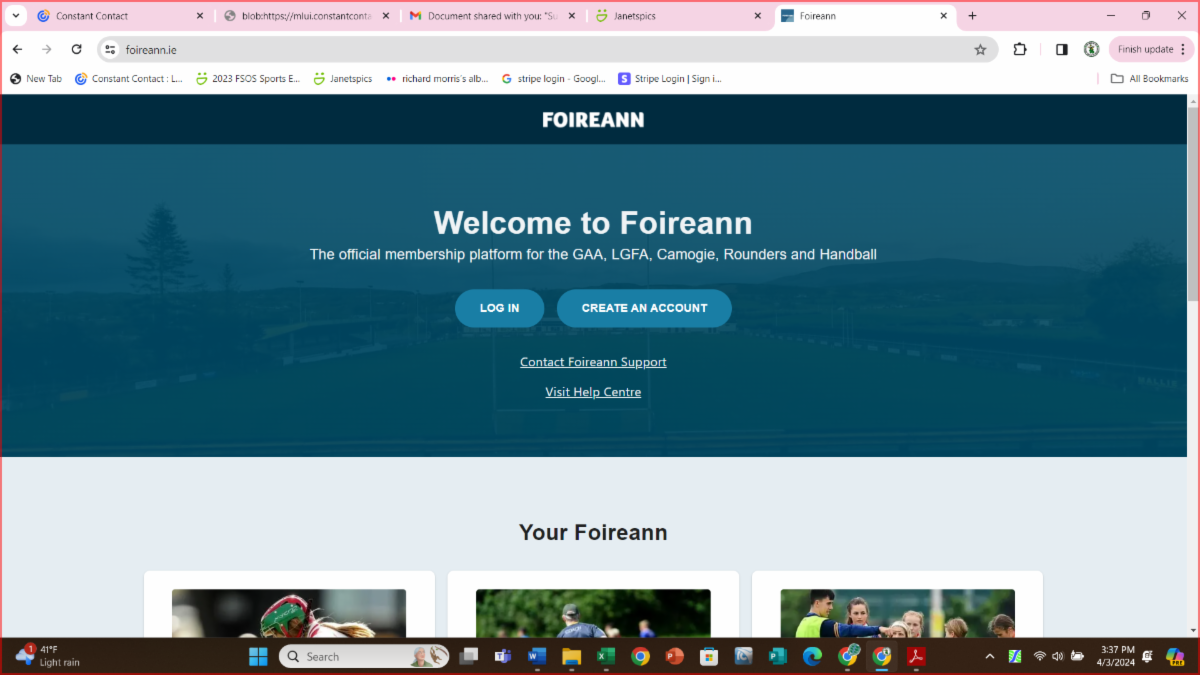Viewport: 1200px width, 675px height.
Task: Open Contact Foireann Support link
Action: pos(593,362)
